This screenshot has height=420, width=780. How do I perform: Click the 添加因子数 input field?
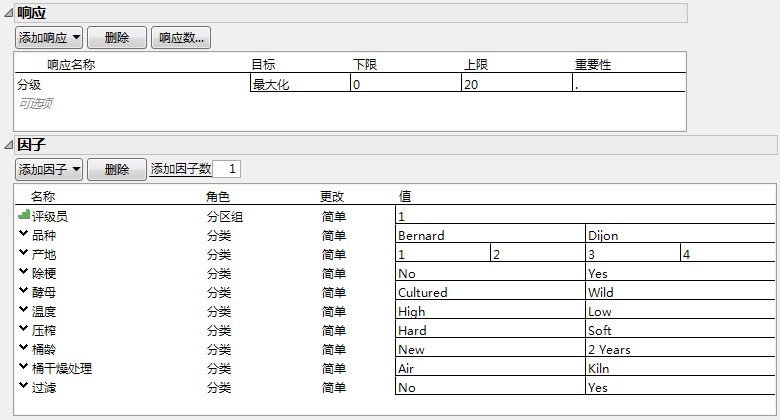tap(226, 169)
